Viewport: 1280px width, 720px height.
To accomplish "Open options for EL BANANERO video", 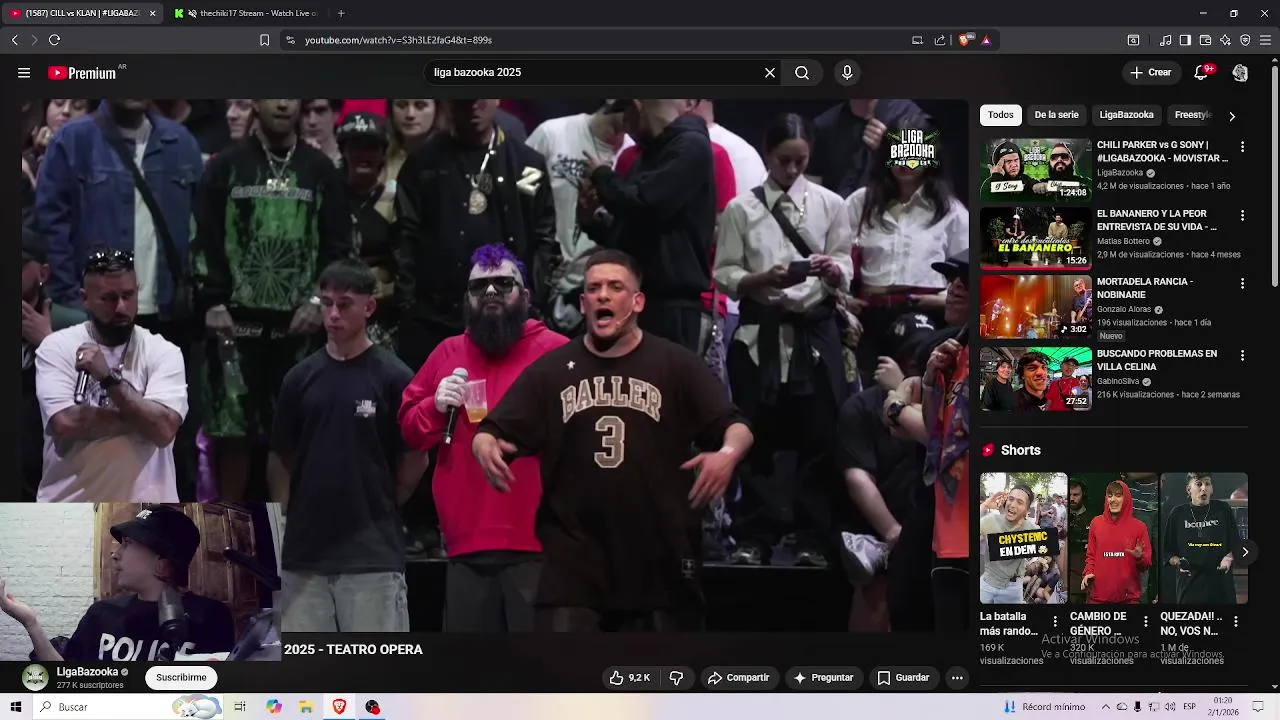I will [1242, 215].
